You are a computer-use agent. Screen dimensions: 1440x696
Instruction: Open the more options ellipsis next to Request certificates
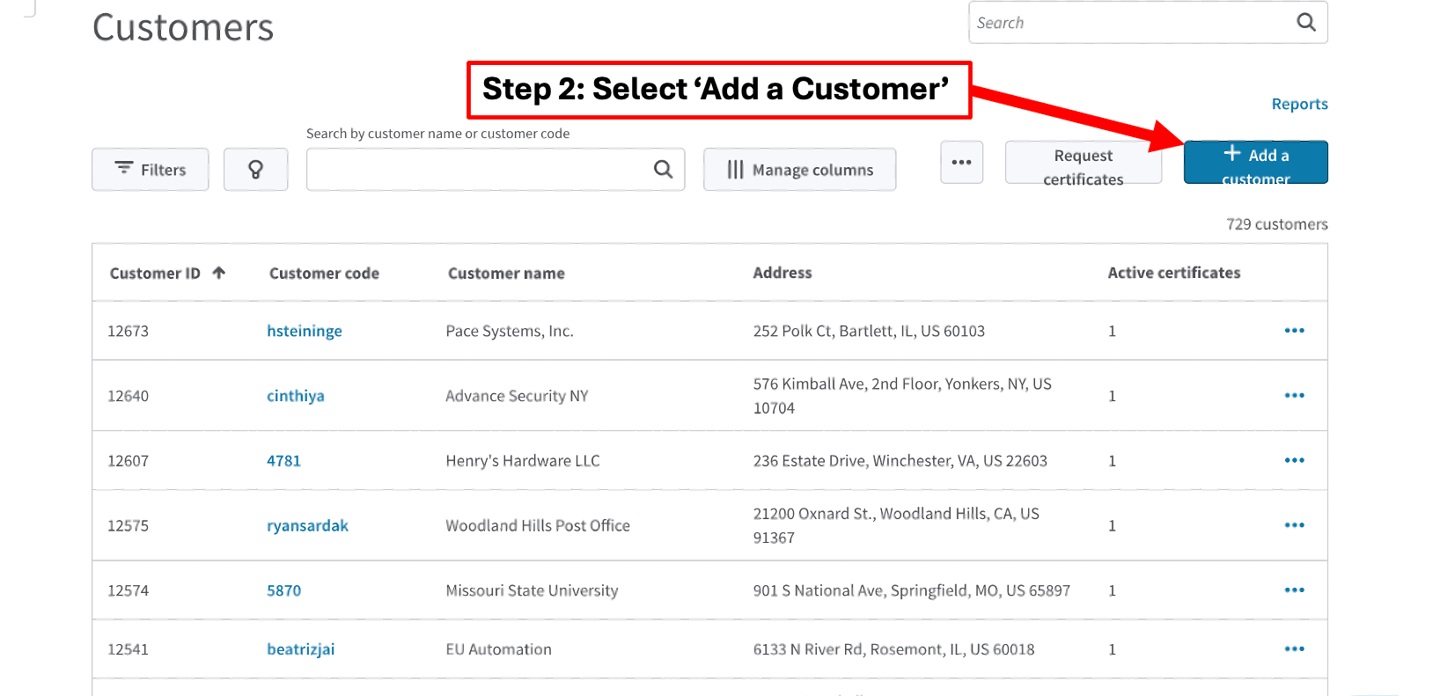(961, 162)
